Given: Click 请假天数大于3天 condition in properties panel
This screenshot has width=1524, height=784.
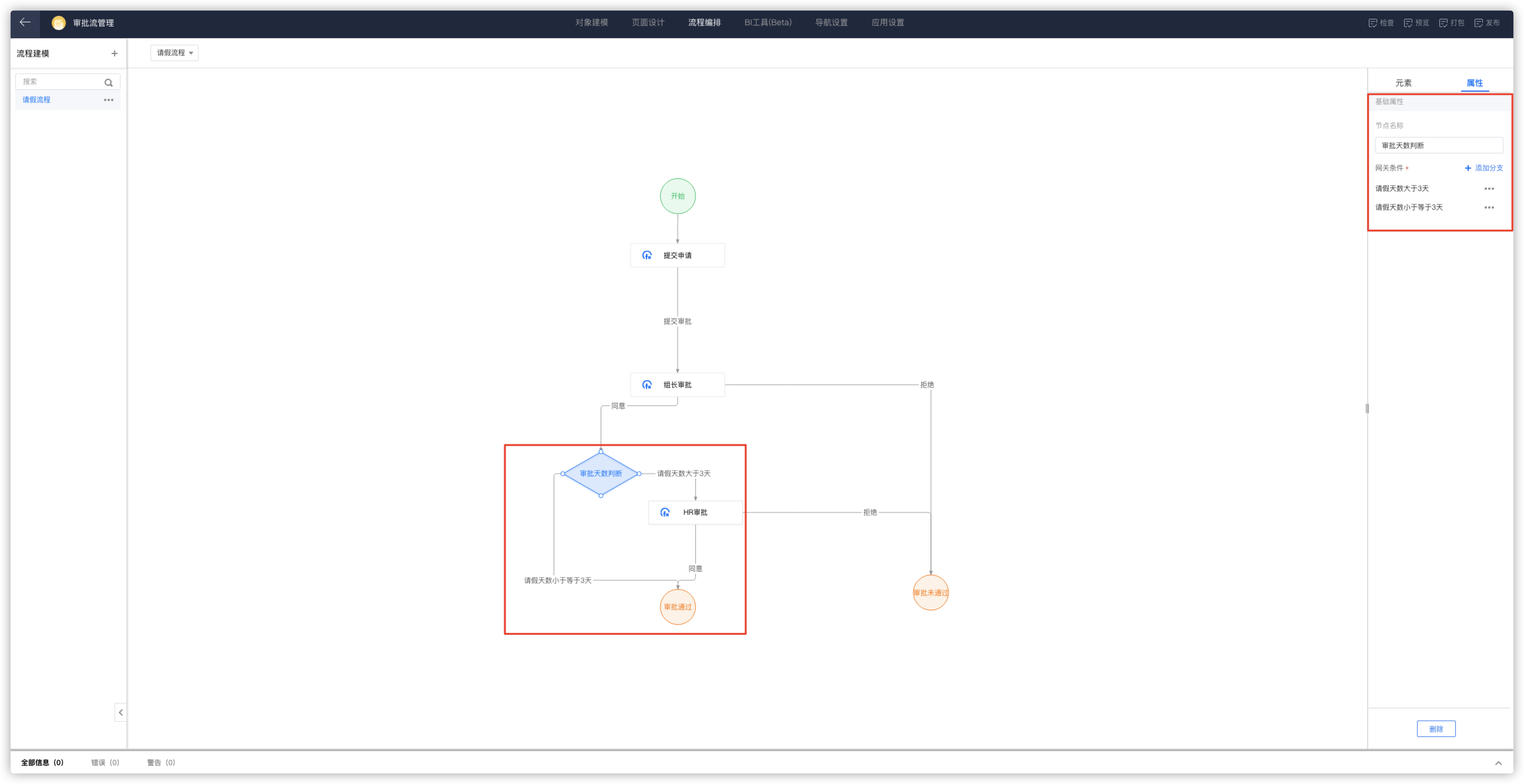Looking at the screenshot, I should [x=1401, y=189].
